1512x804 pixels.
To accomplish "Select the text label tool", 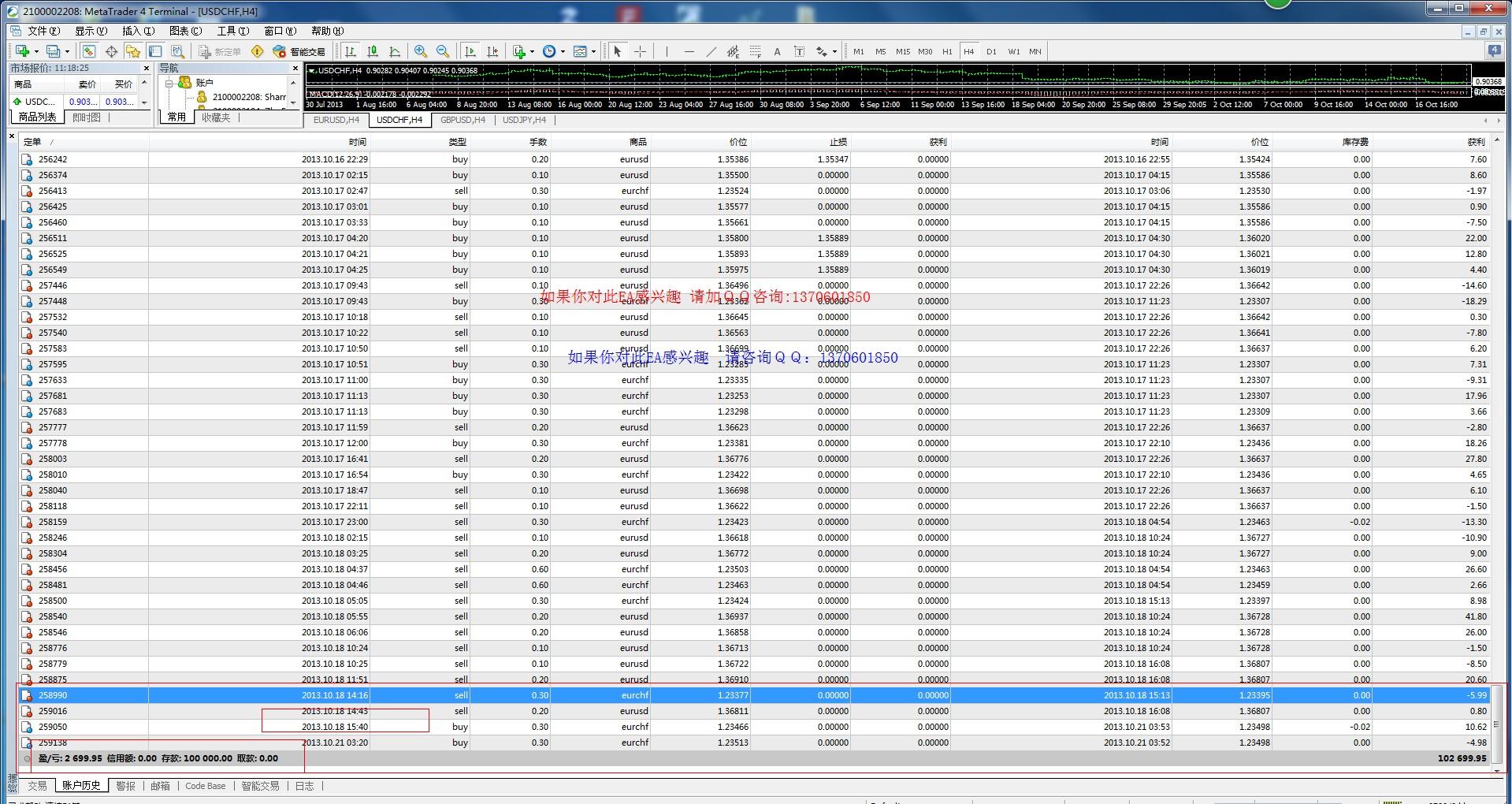I will (799, 51).
